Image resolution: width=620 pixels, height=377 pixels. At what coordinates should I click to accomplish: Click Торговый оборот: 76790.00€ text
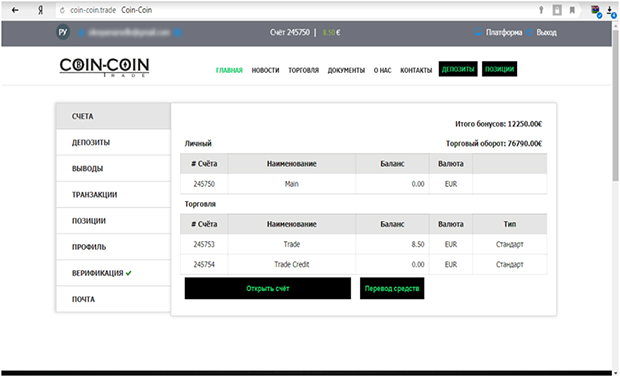coord(494,143)
